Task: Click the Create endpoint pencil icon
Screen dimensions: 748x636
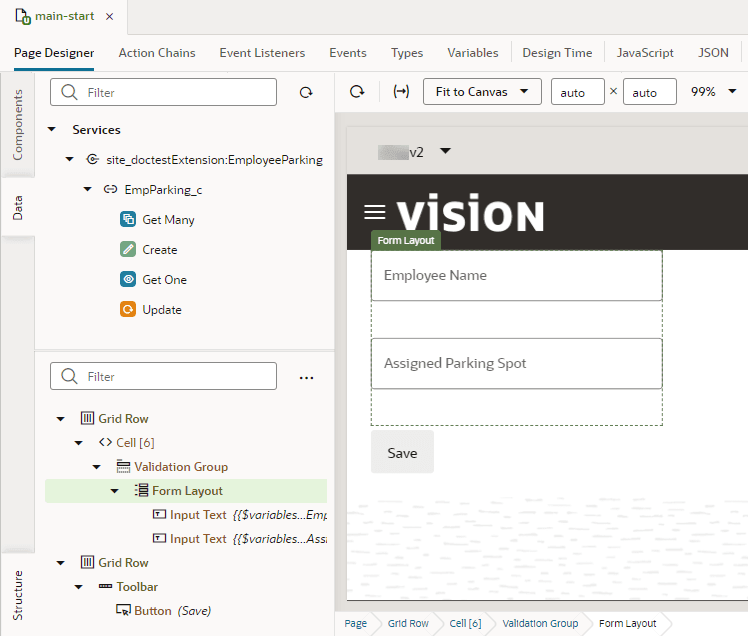Action: 128,250
